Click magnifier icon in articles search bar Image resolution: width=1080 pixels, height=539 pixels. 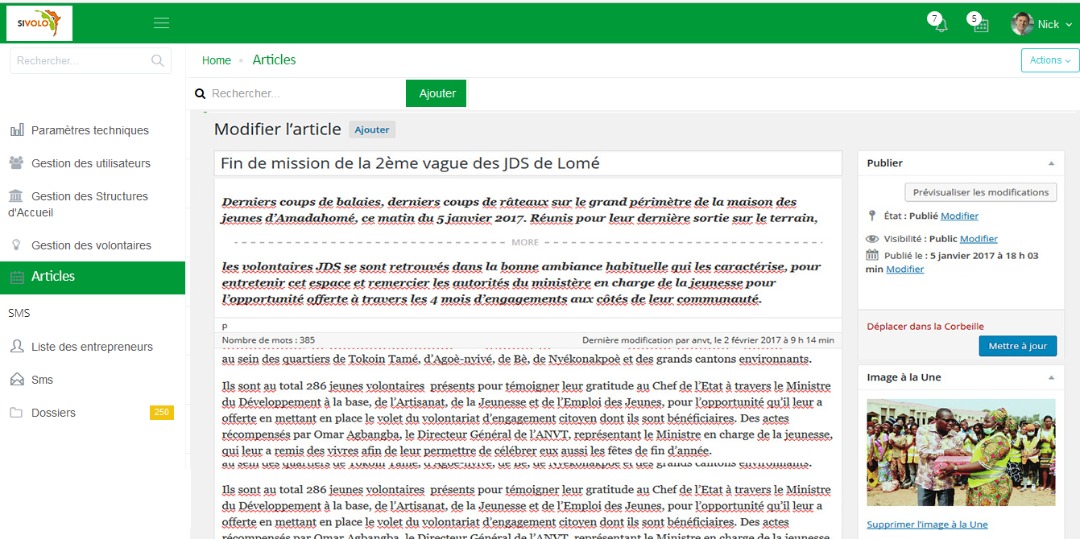pyautogui.click(x=200, y=94)
